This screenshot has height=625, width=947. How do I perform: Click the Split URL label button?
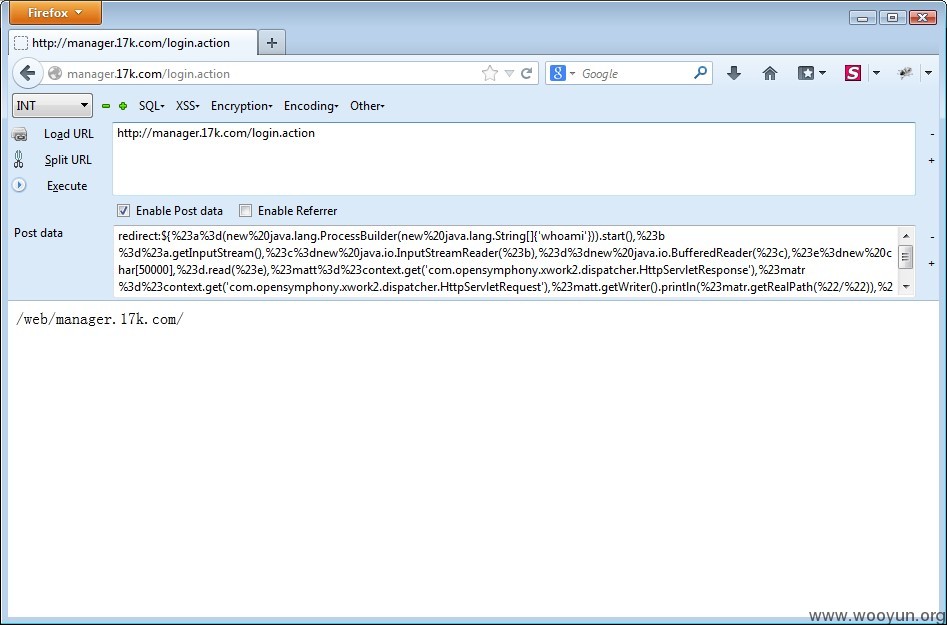[x=68, y=160]
